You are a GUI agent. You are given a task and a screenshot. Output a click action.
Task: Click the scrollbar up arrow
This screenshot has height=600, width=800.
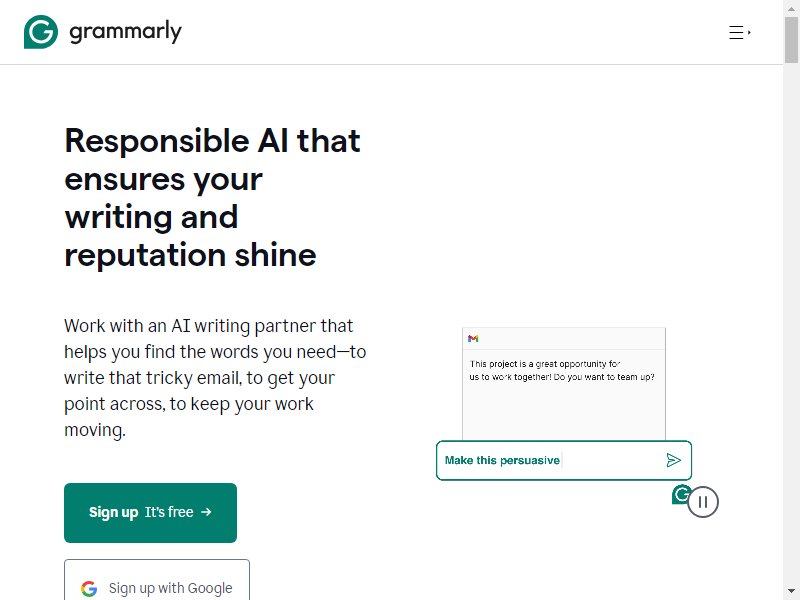(x=791, y=9)
